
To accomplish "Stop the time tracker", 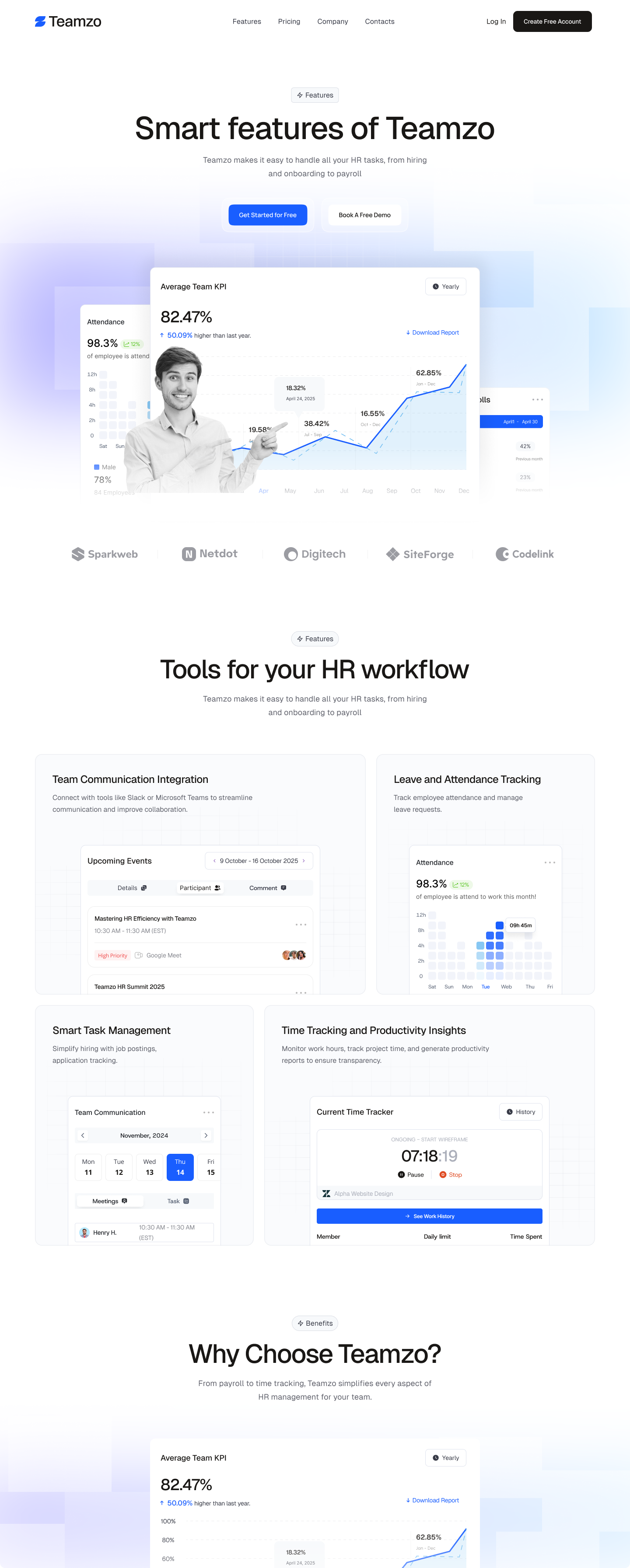I will click(451, 1175).
